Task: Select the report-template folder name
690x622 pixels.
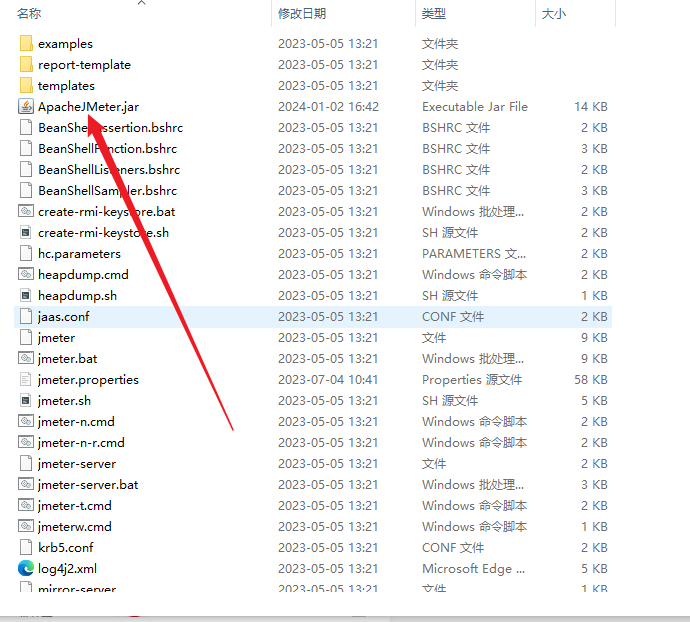Action: pos(84,65)
